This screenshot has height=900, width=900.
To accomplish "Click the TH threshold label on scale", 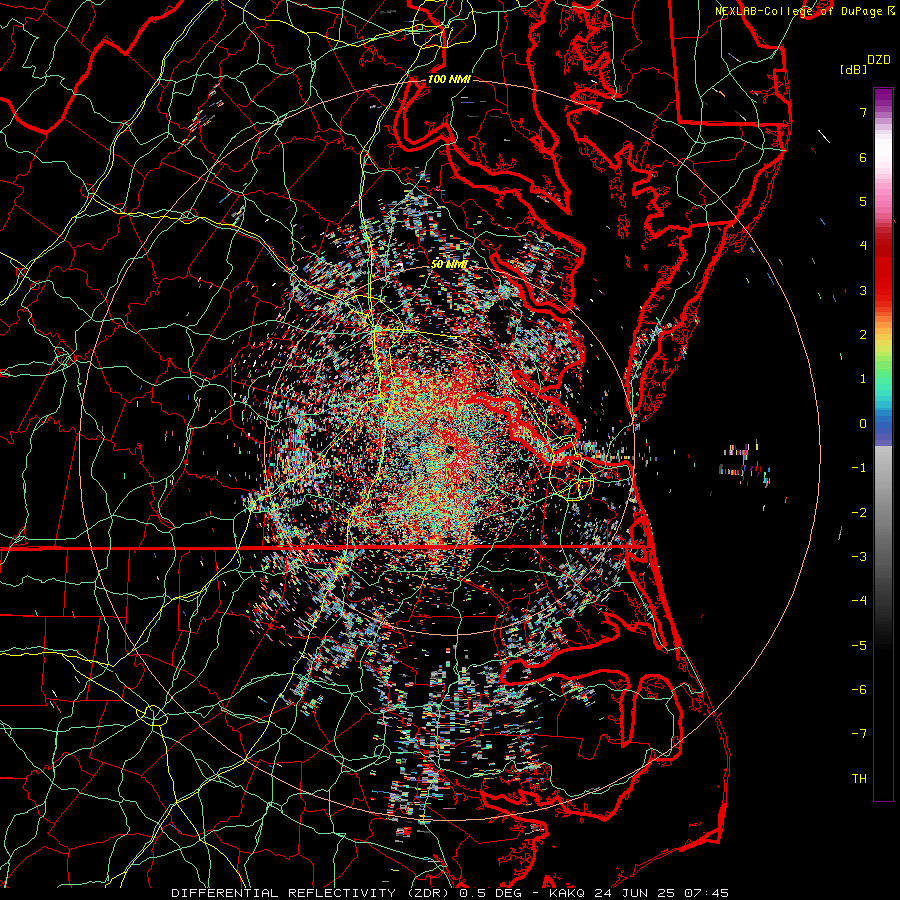I will tap(859, 779).
